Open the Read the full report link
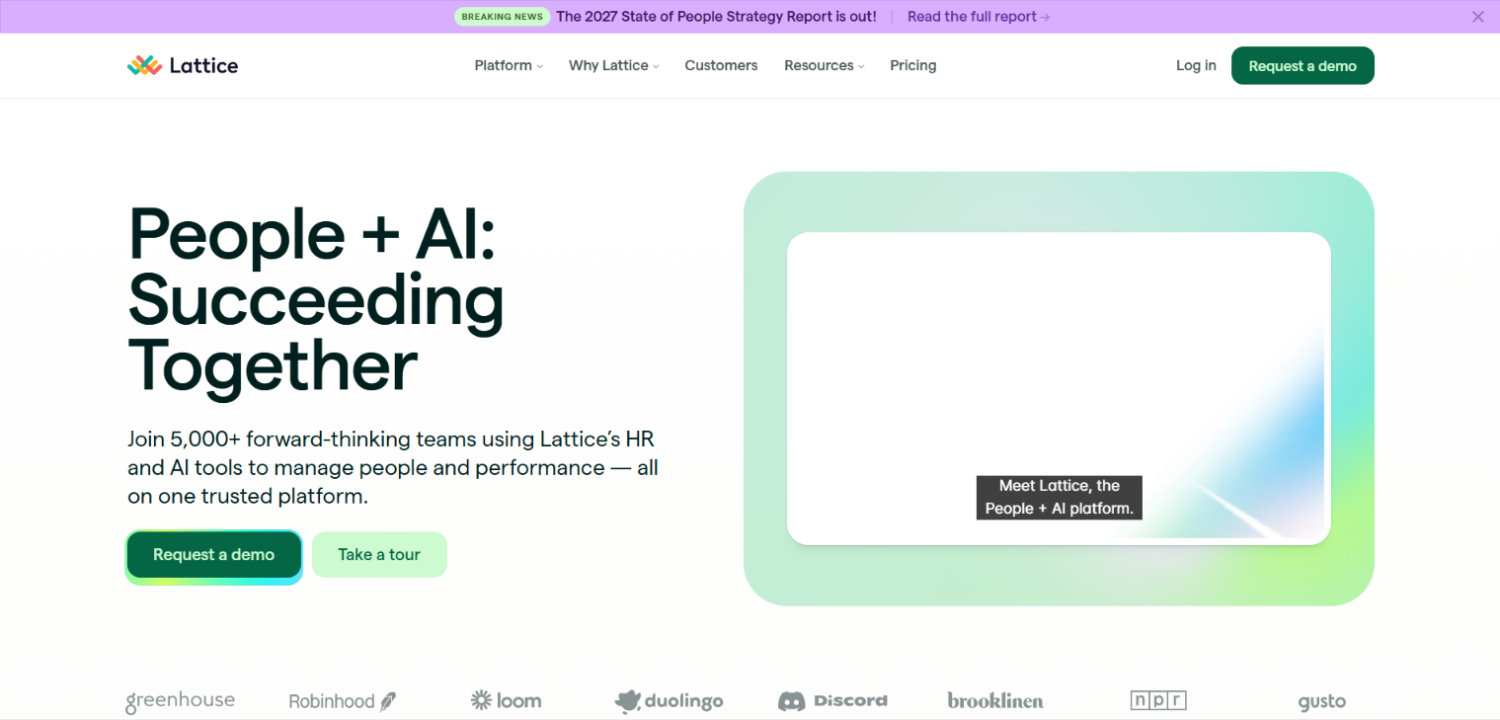1500x720 pixels. point(978,17)
